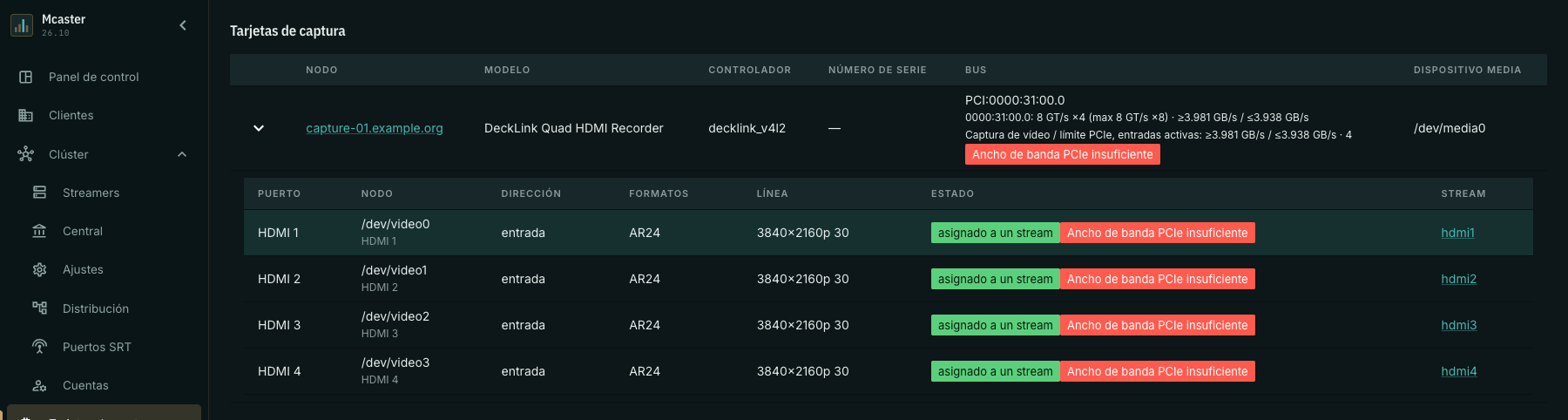Click the FORMATOS column header
Image resolution: width=1568 pixels, height=420 pixels.
(x=659, y=193)
